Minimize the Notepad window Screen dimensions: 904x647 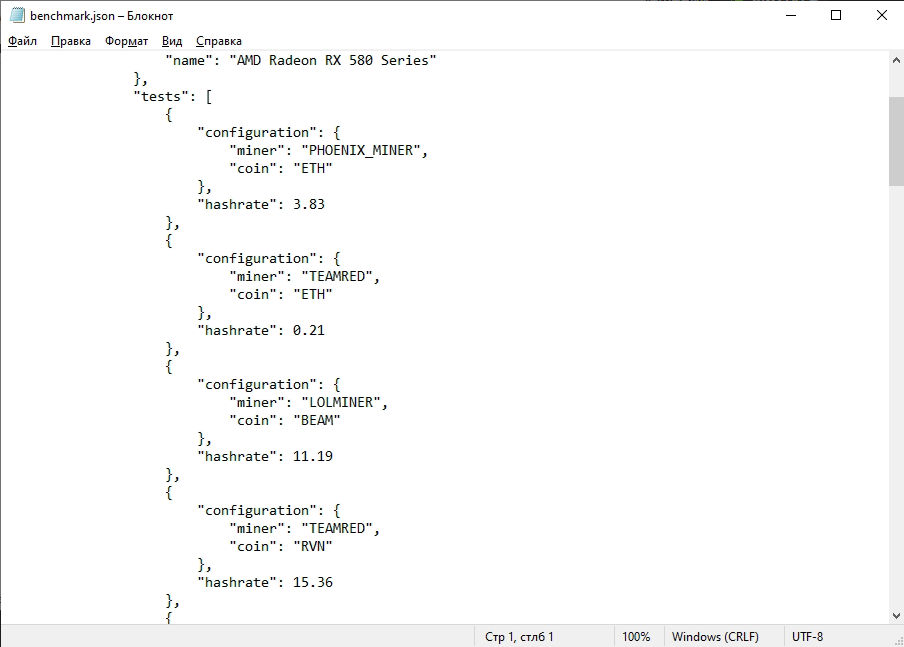coord(790,15)
